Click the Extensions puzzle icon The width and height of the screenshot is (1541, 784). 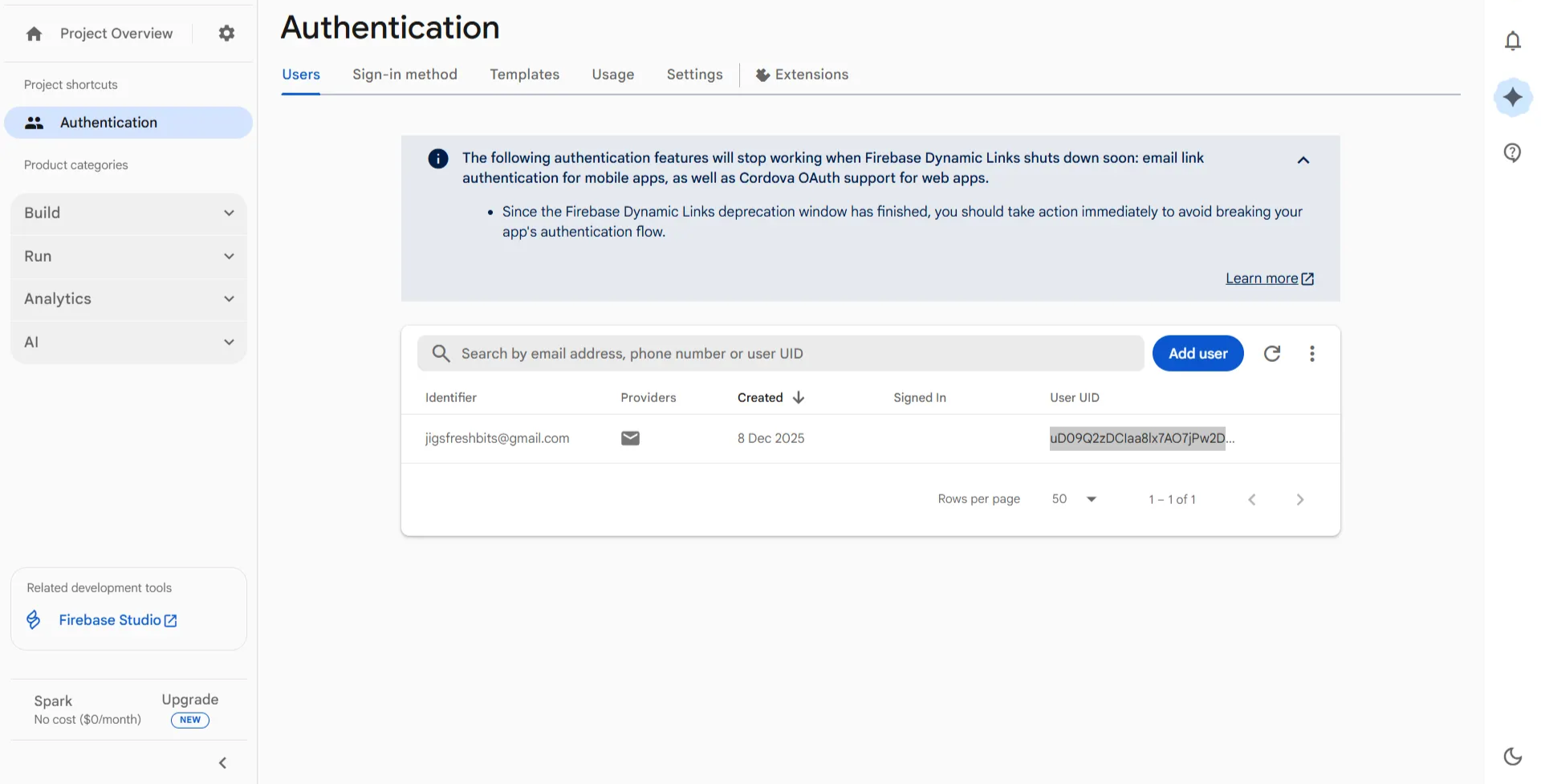pyautogui.click(x=762, y=75)
